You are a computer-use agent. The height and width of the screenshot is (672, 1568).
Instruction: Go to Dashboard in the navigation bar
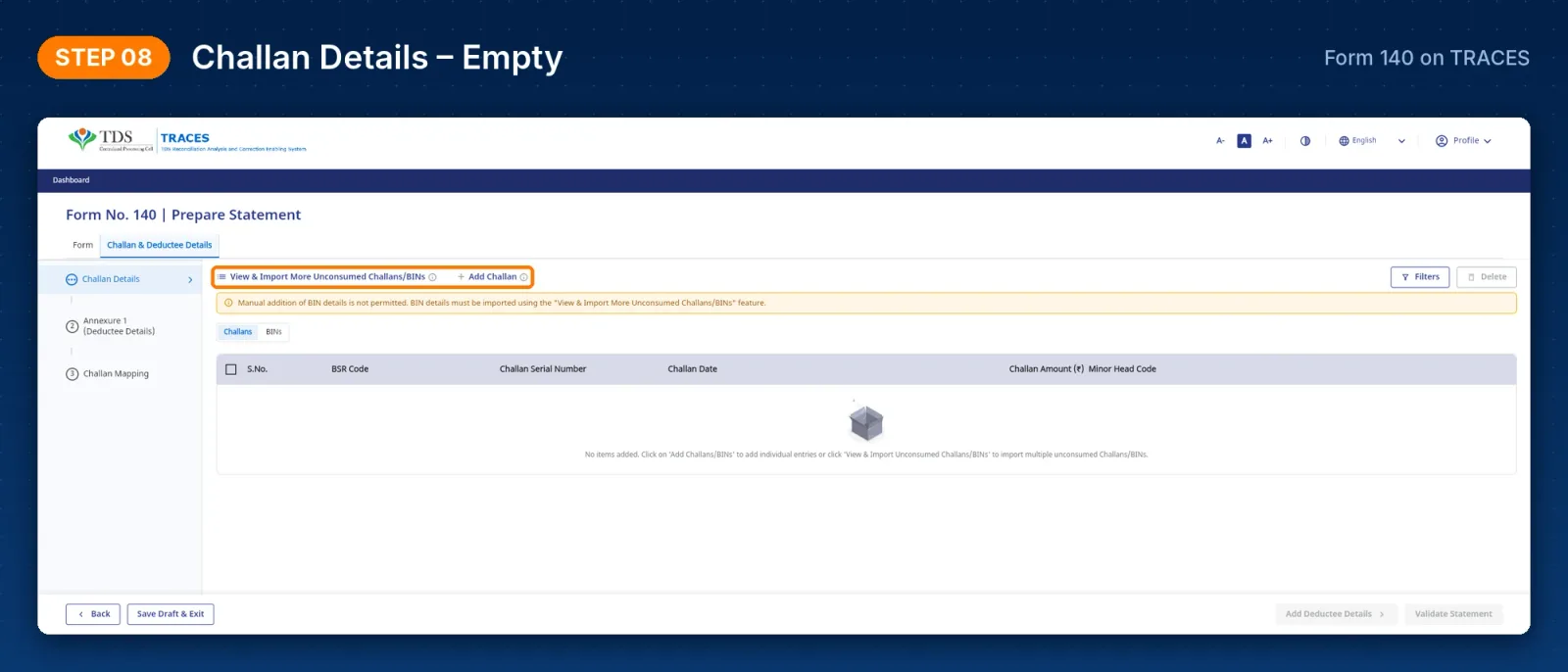tap(71, 180)
